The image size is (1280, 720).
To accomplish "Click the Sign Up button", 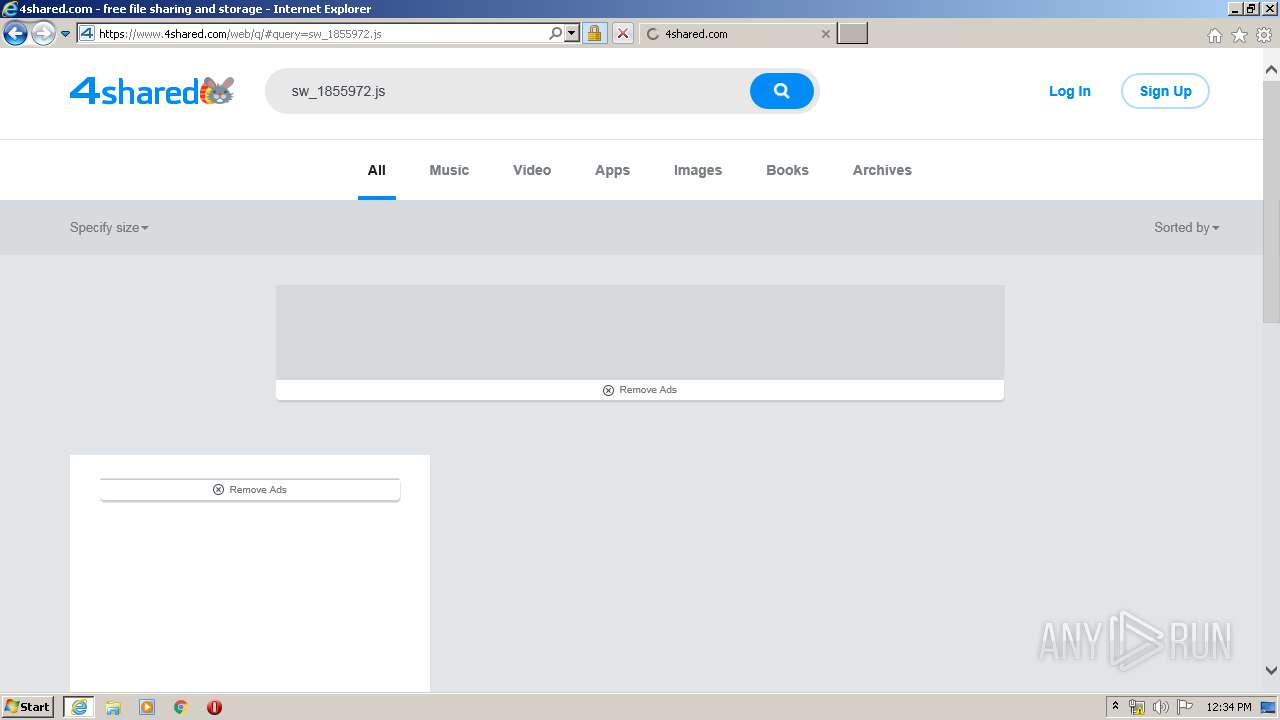I will point(1165,91).
